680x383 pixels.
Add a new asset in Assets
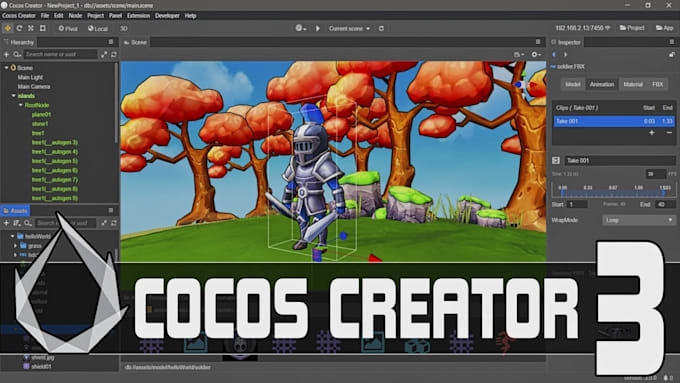pyautogui.click(x=6, y=223)
